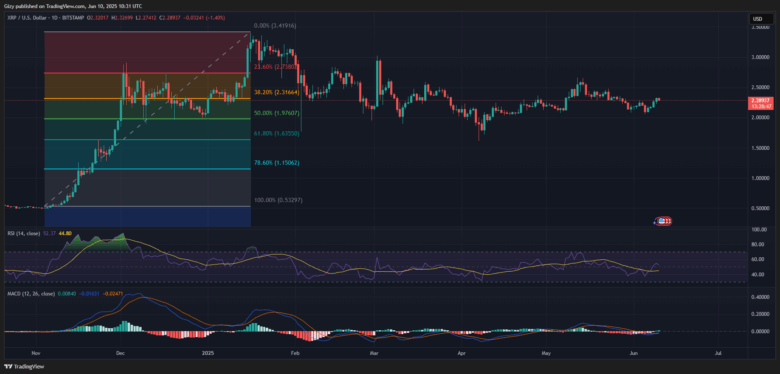Viewport: 780px width, 374px height.
Task: Click 1.50000 on the price axis
Action: click(x=760, y=148)
